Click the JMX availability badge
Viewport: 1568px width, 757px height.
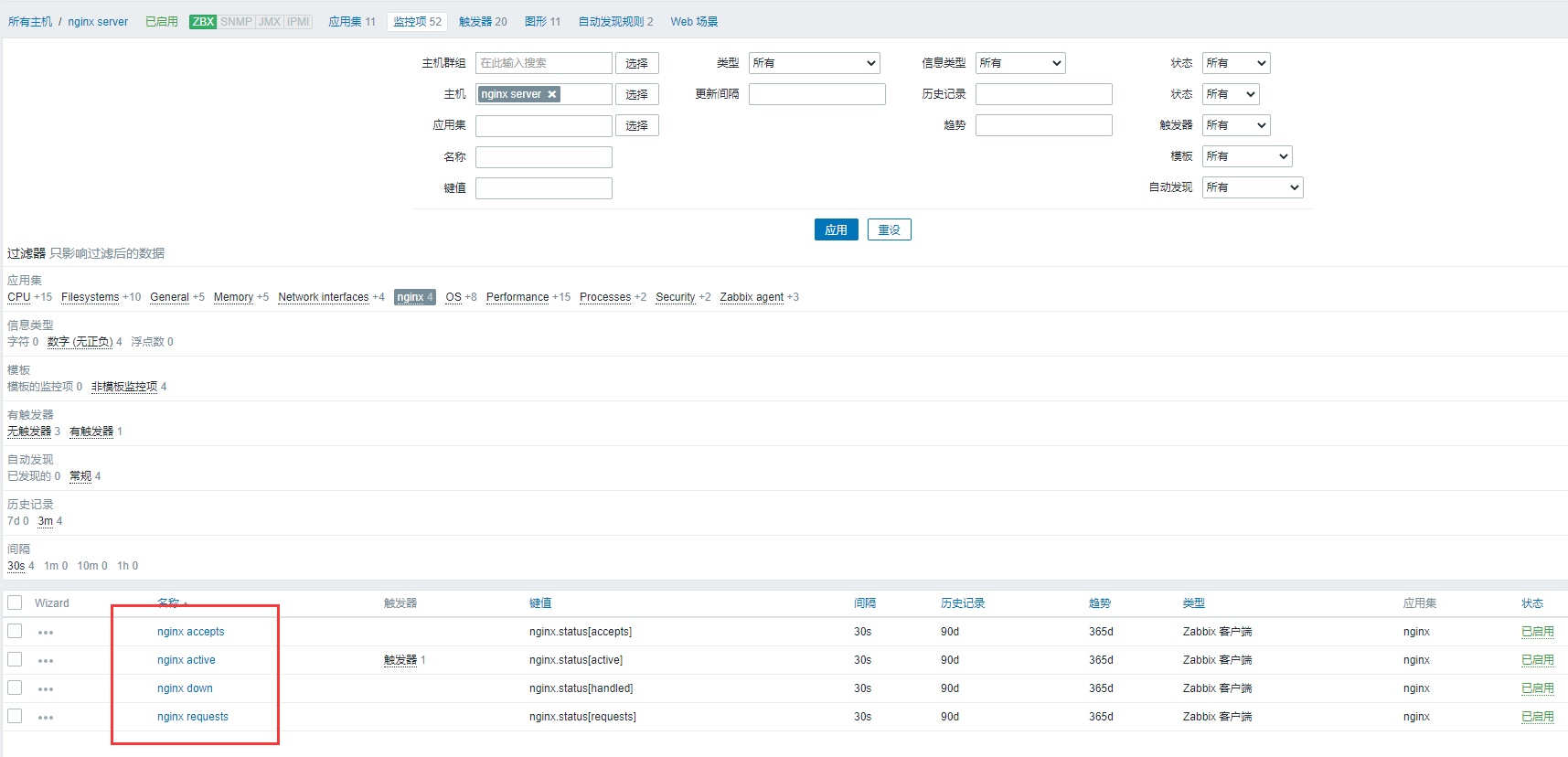click(x=270, y=22)
